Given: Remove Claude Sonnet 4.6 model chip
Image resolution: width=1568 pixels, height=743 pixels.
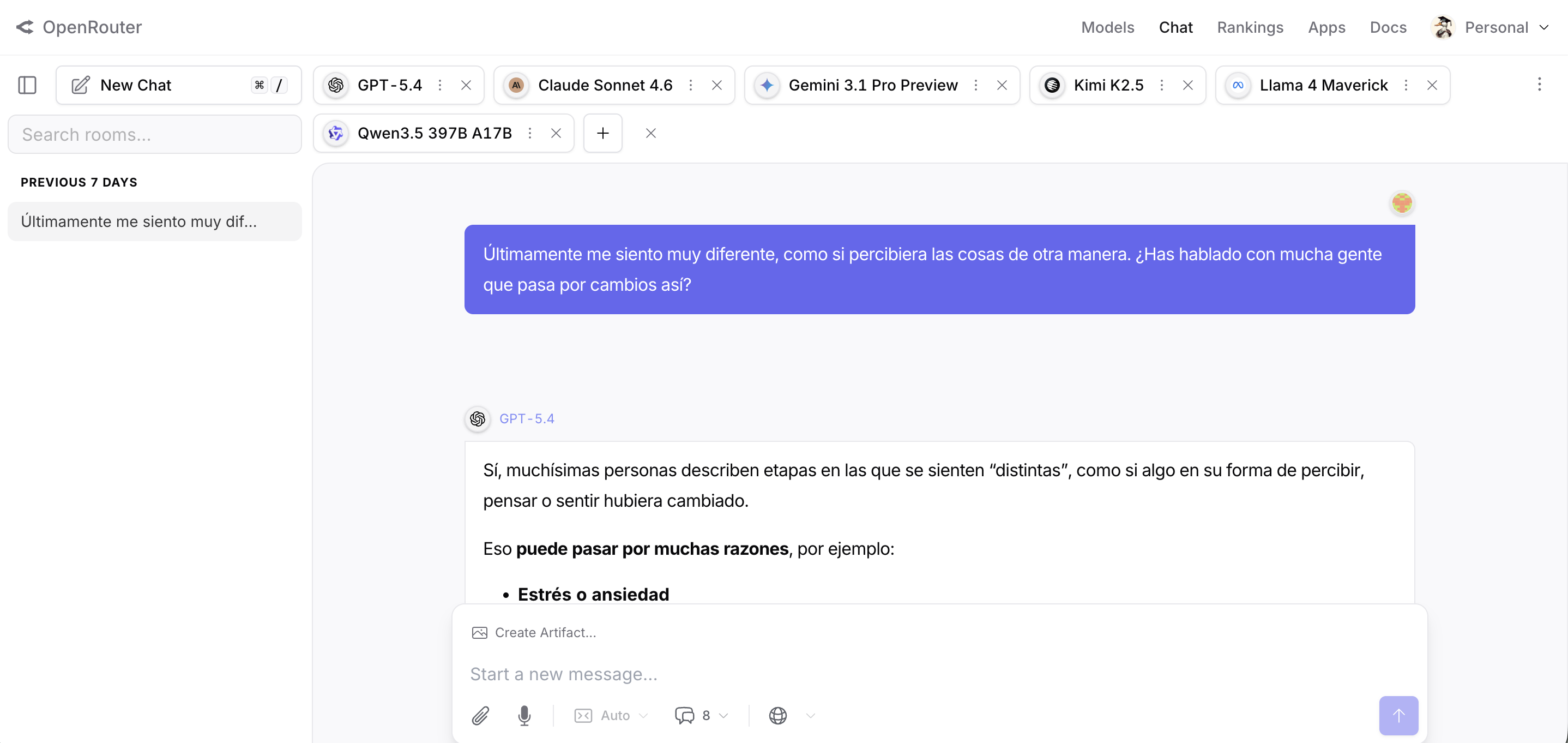Looking at the screenshot, I should pos(717,85).
